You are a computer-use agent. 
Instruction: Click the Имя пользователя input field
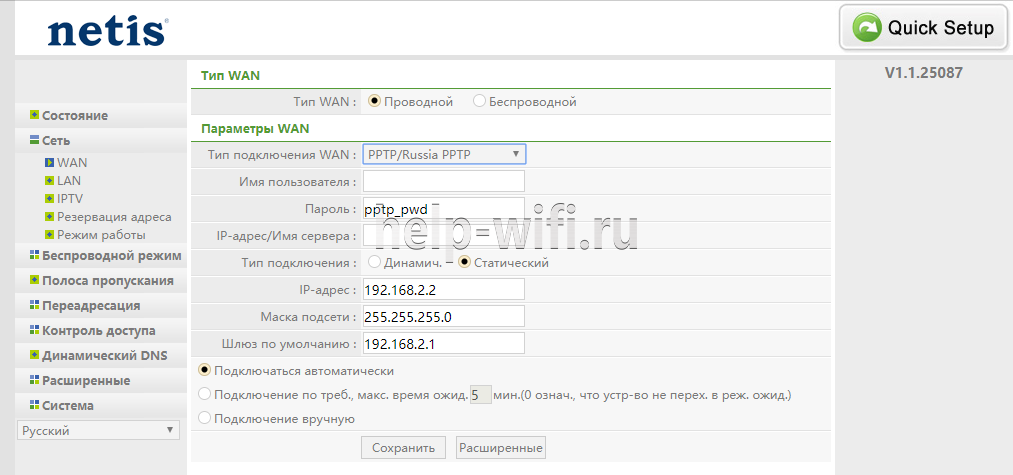click(x=444, y=181)
